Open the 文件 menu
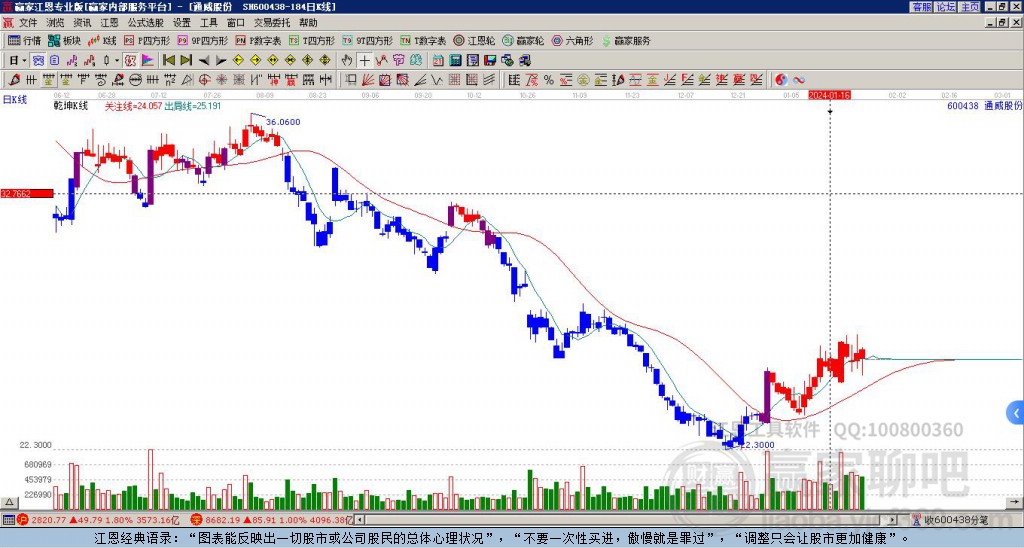This screenshot has height=548, width=1024. (28, 23)
